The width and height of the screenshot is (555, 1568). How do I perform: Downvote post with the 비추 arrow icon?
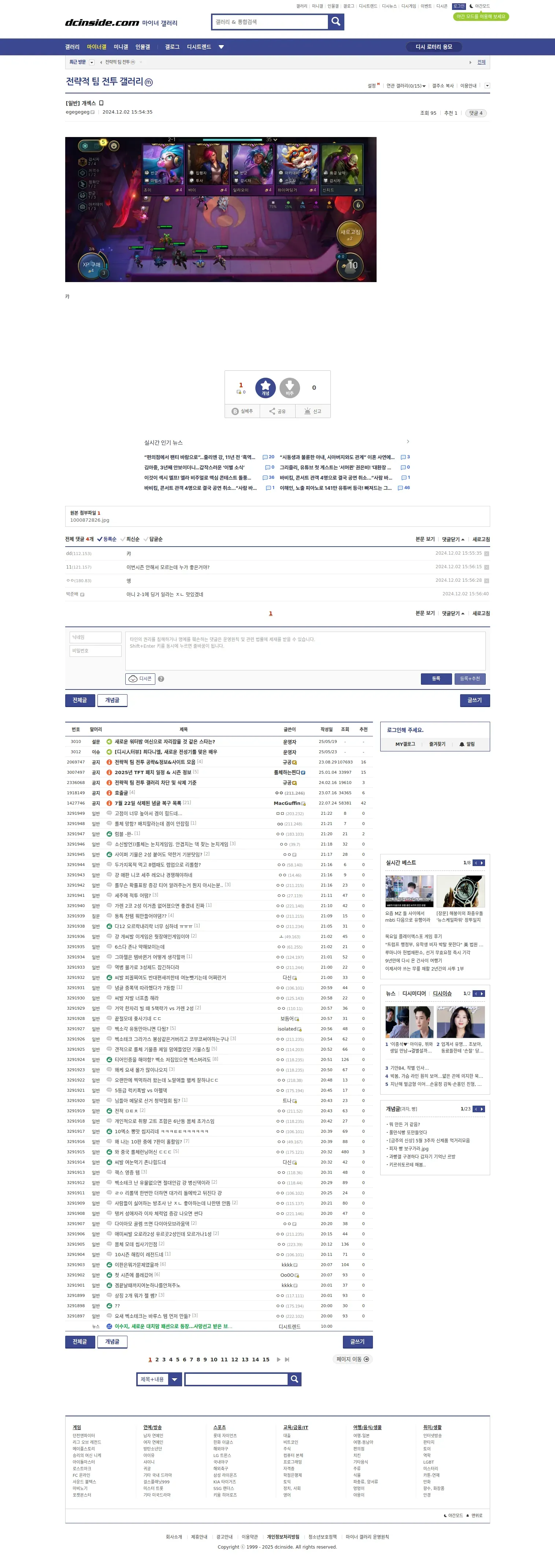click(290, 388)
